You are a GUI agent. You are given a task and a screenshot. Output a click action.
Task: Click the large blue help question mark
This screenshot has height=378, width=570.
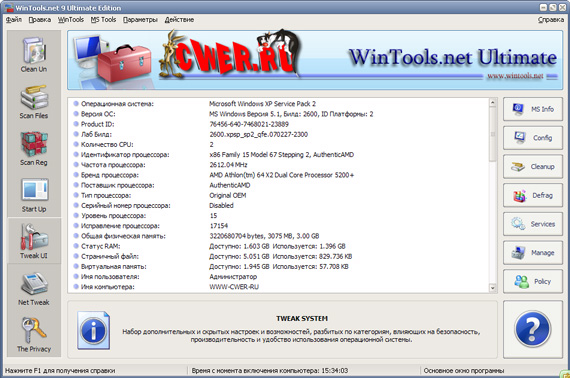tap(533, 329)
